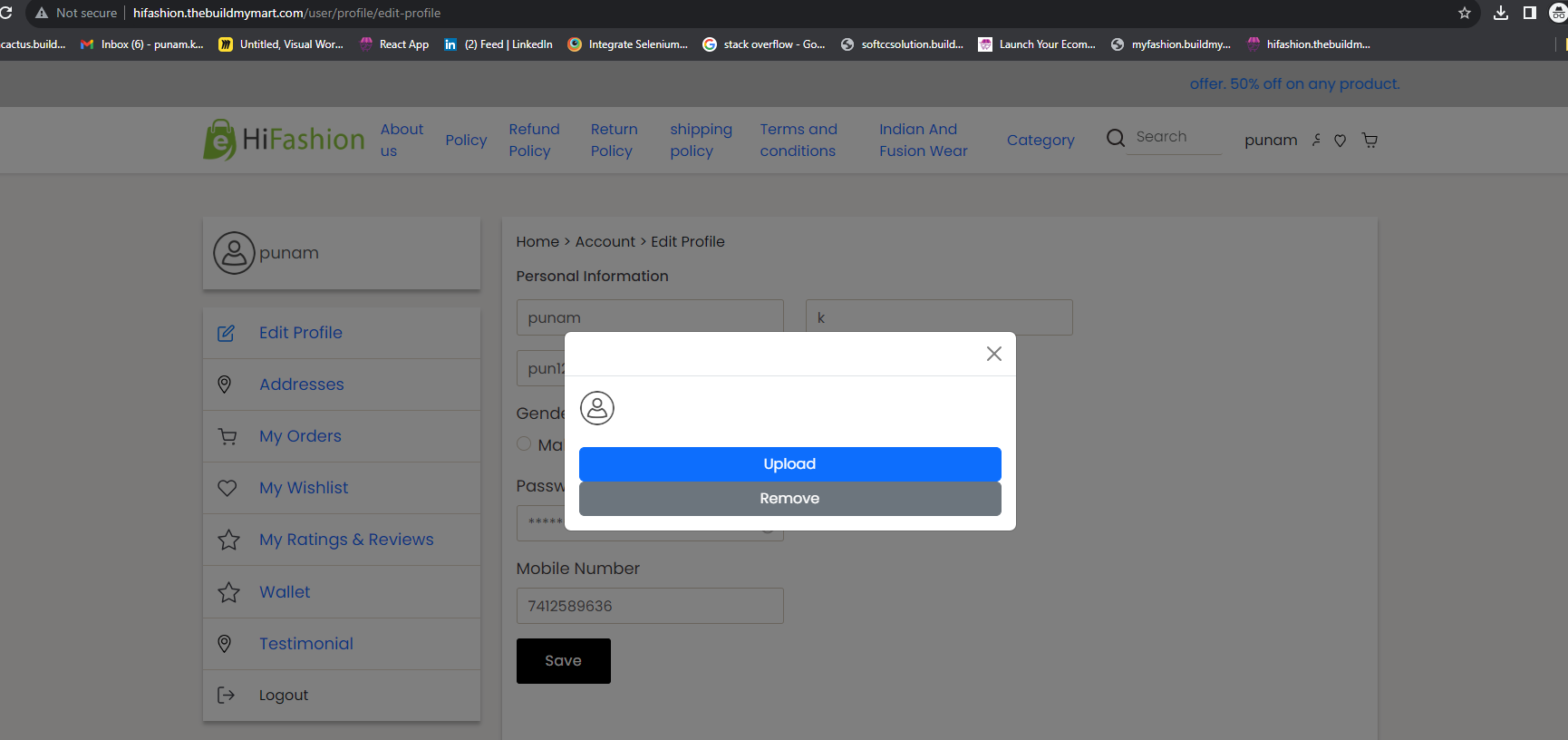The height and width of the screenshot is (740, 1568).
Task: Click the My Wishlist heart icon
Action: point(227,488)
